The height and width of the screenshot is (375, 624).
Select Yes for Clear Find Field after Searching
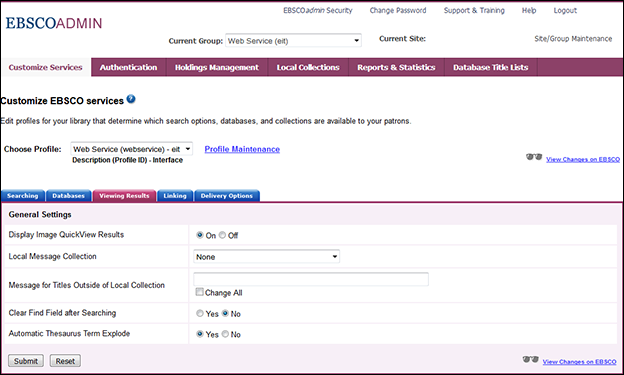click(x=200, y=313)
